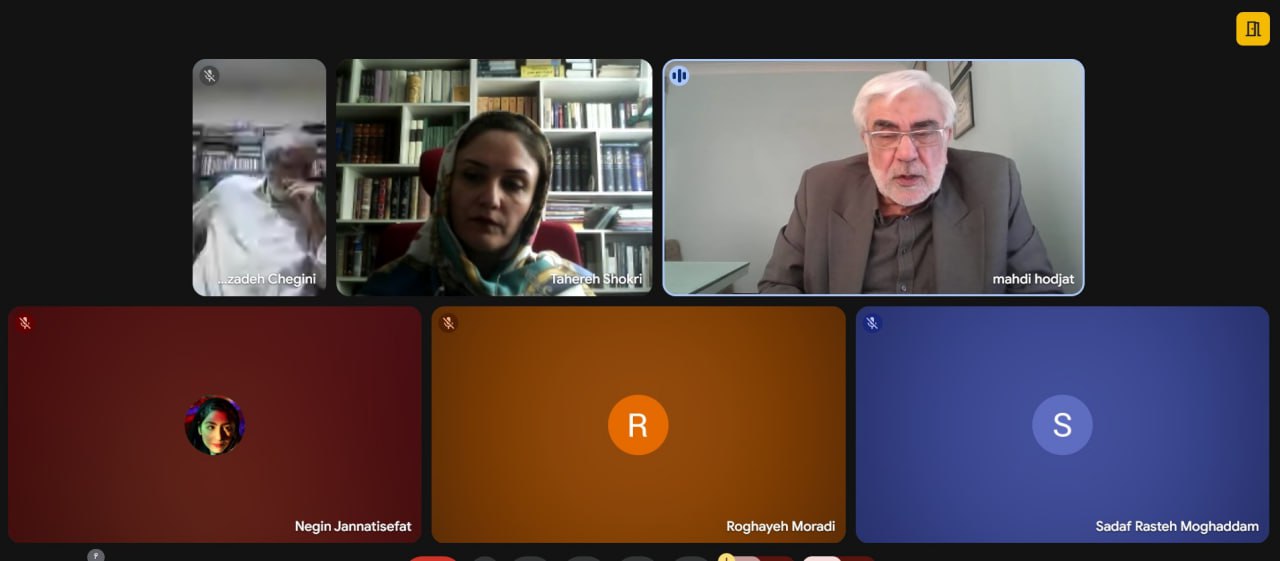Click the blue speaking indicator on mahdi hodjat's tile
Screen dimensions: 1280x561
click(x=679, y=76)
